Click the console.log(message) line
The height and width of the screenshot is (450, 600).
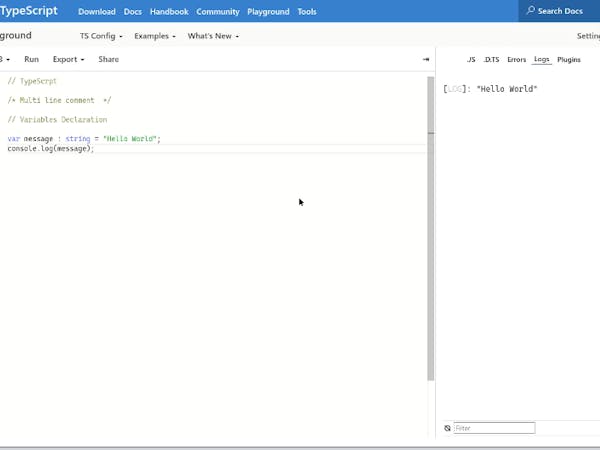(51, 148)
